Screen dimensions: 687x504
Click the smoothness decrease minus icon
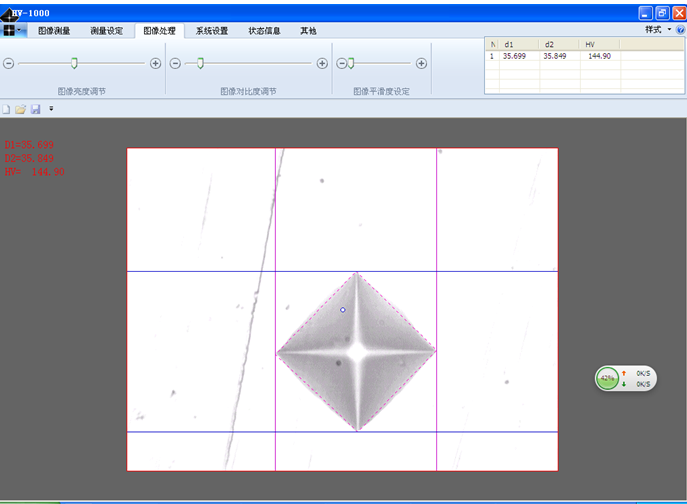(341, 63)
